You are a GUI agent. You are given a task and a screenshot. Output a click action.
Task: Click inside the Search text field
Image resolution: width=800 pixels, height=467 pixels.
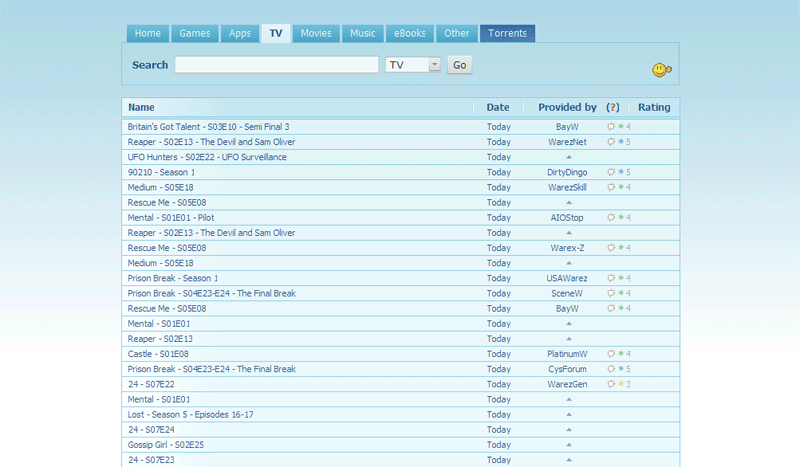[x=276, y=65]
